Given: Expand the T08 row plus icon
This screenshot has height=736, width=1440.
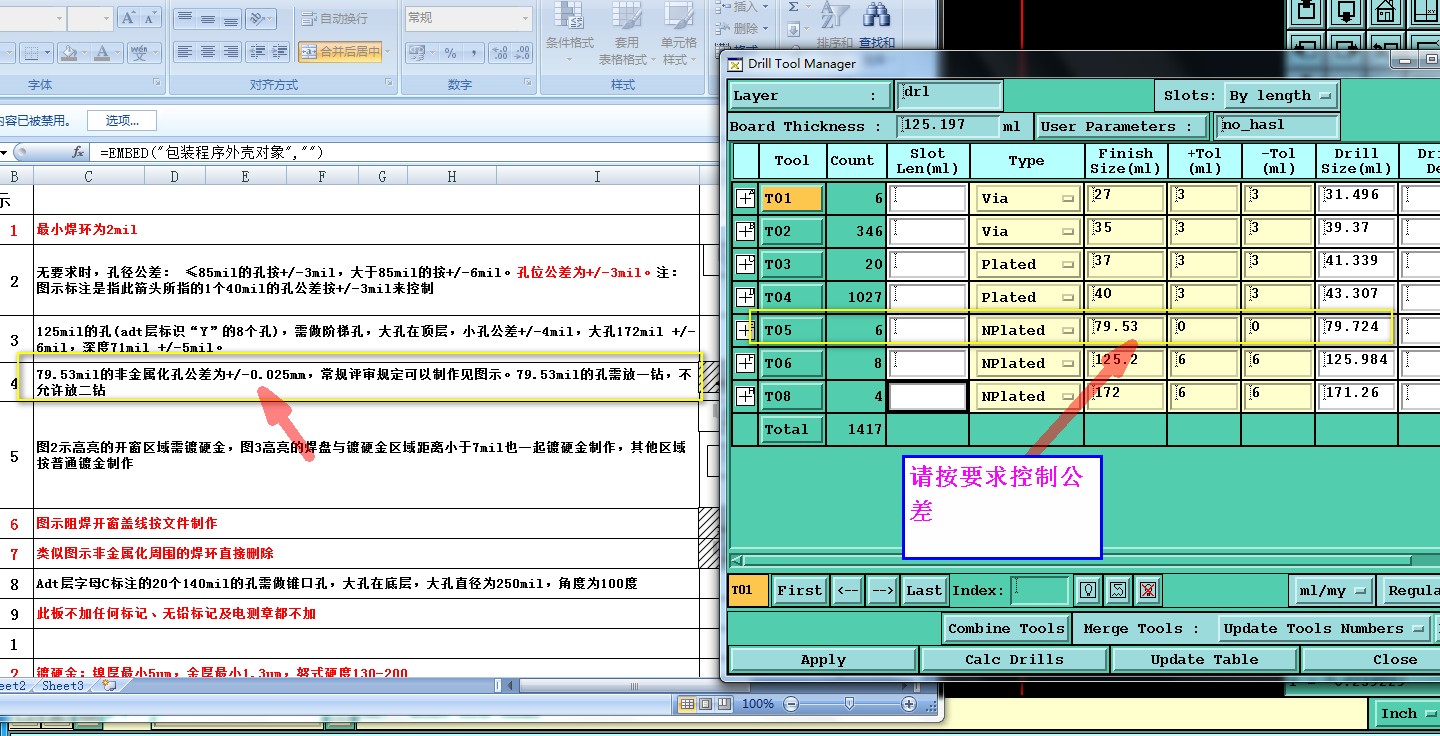Looking at the screenshot, I should pyautogui.click(x=745, y=396).
